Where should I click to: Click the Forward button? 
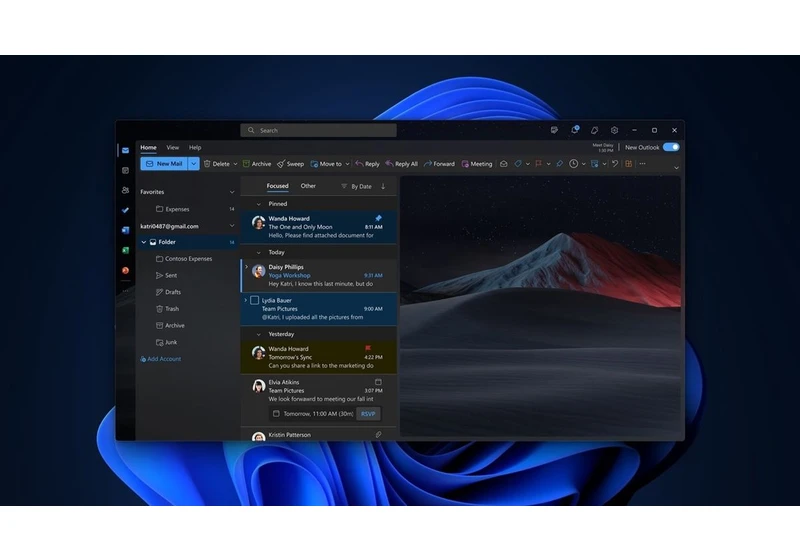pyautogui.click(x=439, y=164)
